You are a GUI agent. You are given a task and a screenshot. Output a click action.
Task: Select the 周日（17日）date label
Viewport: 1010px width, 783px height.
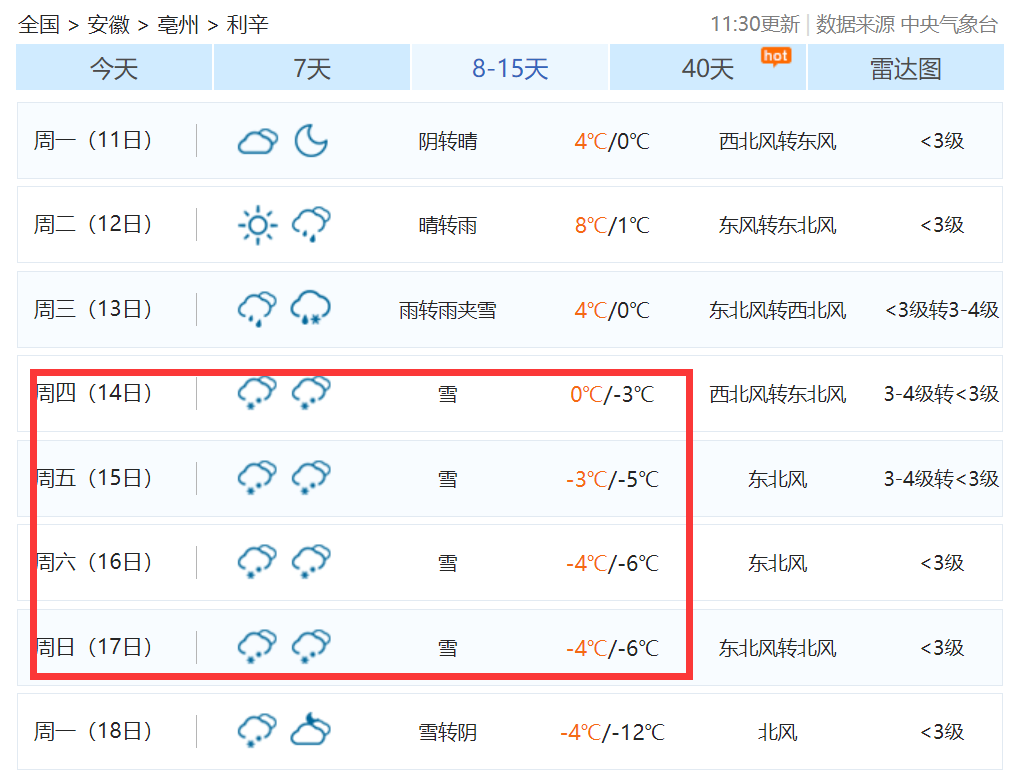click(93, 646)
